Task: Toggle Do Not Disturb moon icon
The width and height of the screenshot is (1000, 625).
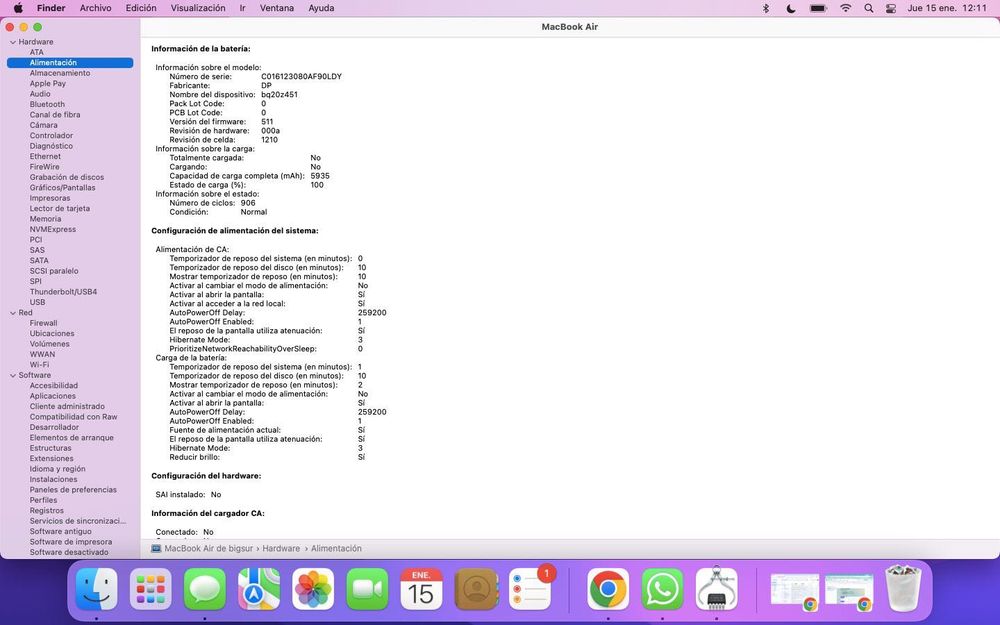Action: (791, 8)
